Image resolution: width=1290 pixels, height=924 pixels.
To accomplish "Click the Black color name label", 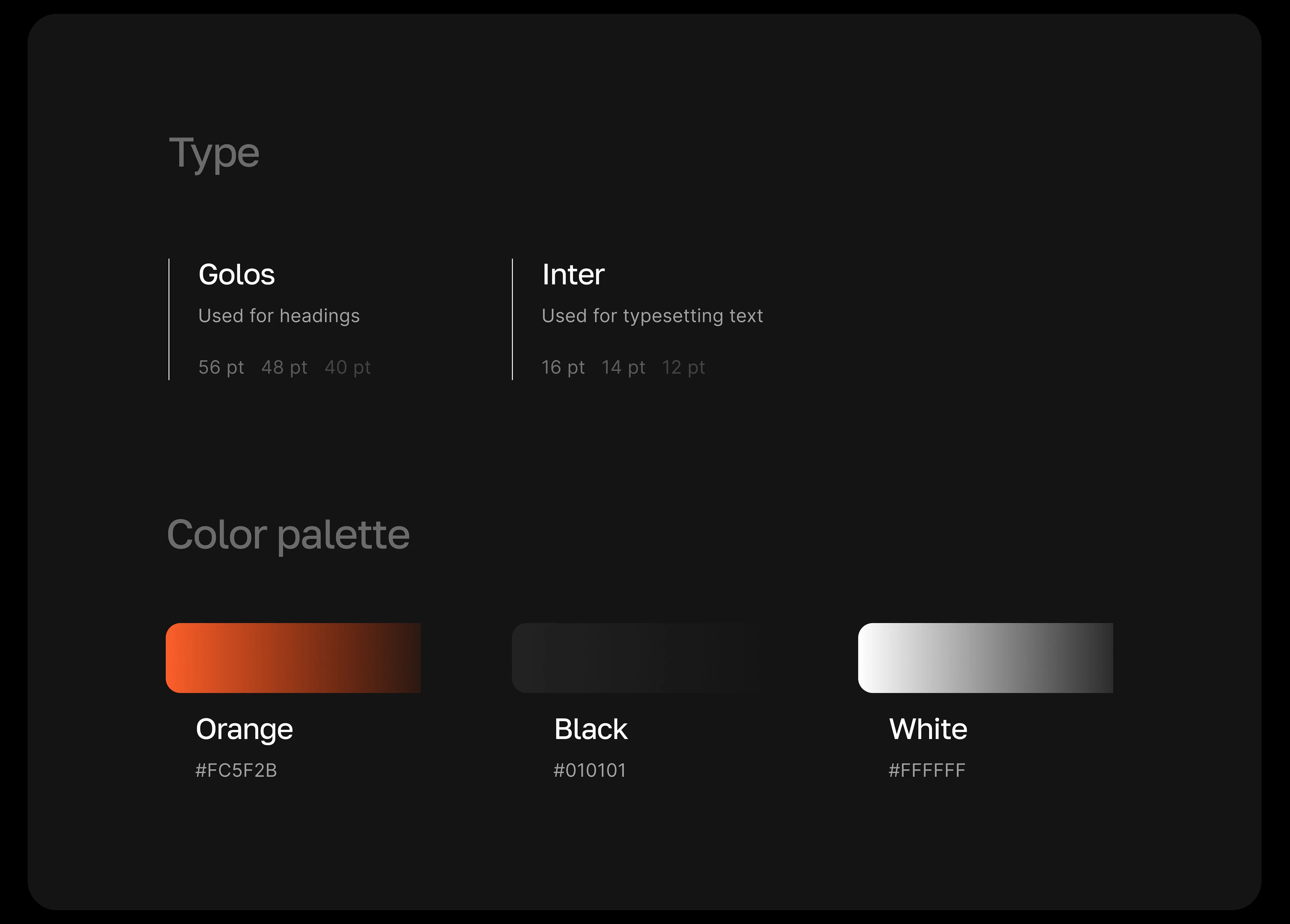I will click(590, 729).
